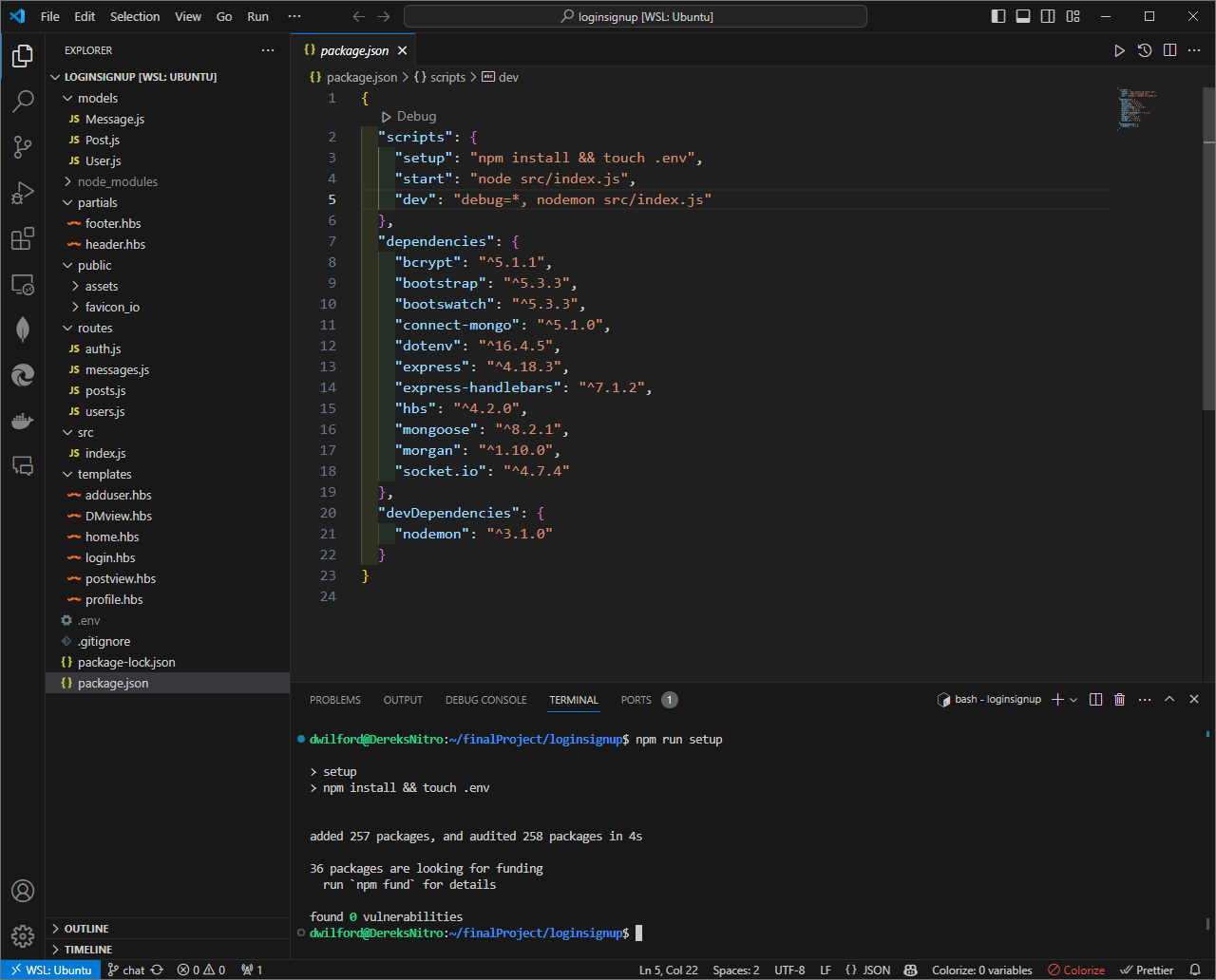This screenshot has height=980, width=1216.
Task: Collapse the models folder
Action: coord(98,98)
